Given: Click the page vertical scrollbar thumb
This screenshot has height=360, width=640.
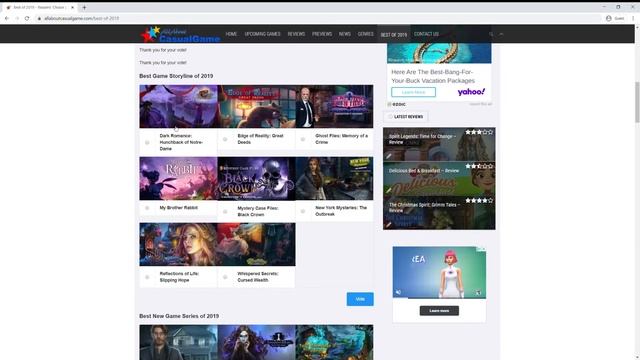Looking at the screenshot, I should [637, 102].
